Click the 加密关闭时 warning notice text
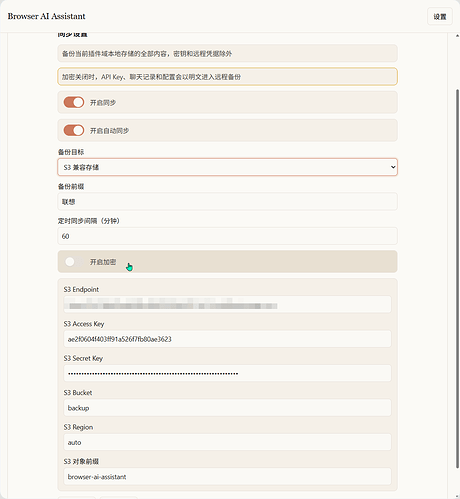The image size is (460, 499). 151,77
